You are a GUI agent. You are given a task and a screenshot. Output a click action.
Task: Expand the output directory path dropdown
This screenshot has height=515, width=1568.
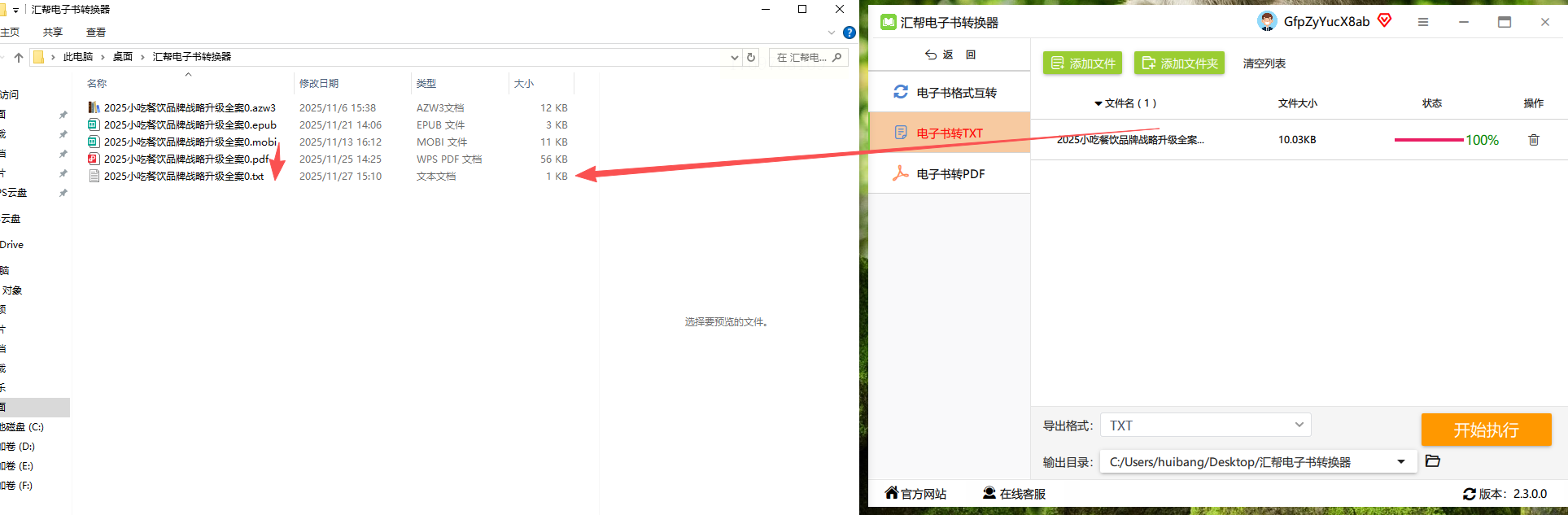[1401, 462]
